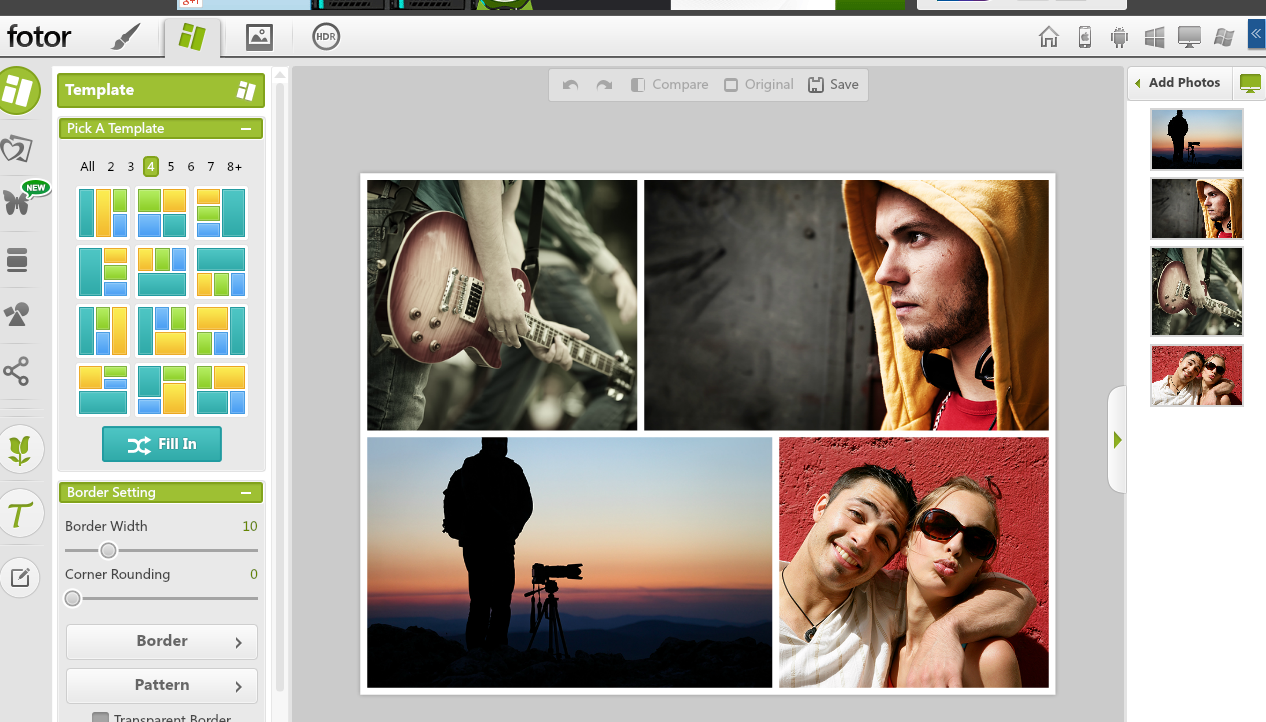1266x722 pixels.
Task: Choose first template in third row
Action: [x=103, y=331]
